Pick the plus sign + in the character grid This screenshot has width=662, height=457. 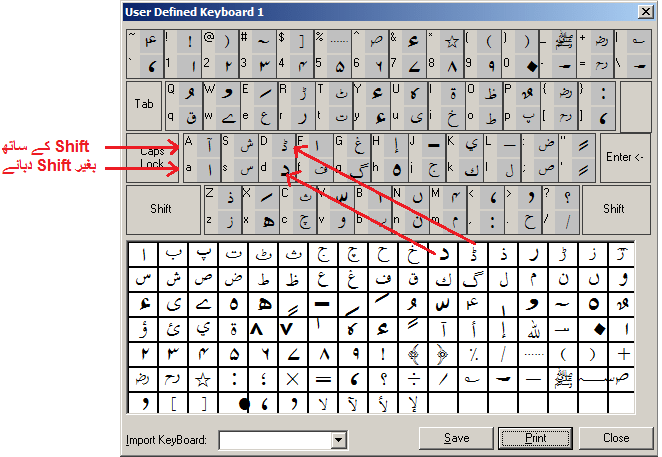point(623,354)
